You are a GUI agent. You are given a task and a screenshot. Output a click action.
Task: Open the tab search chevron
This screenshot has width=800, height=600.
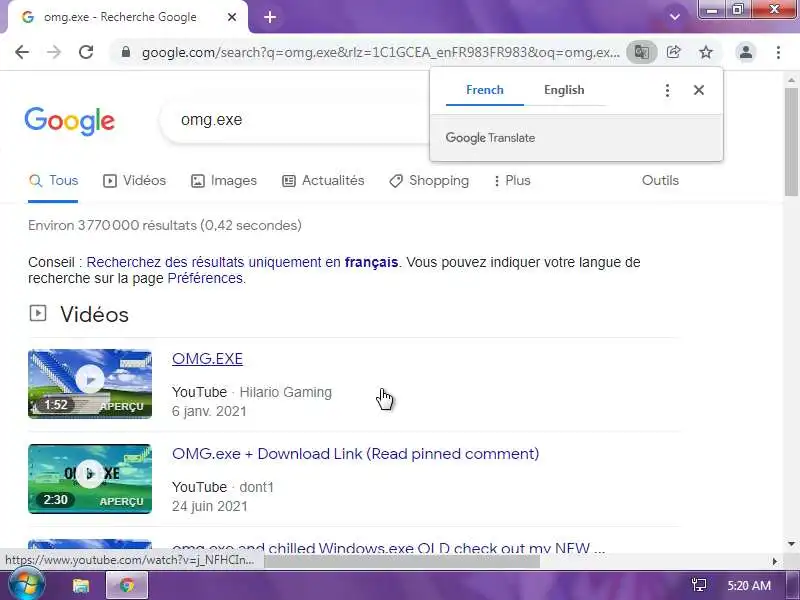pyautogui.click(x=674, y=17)
